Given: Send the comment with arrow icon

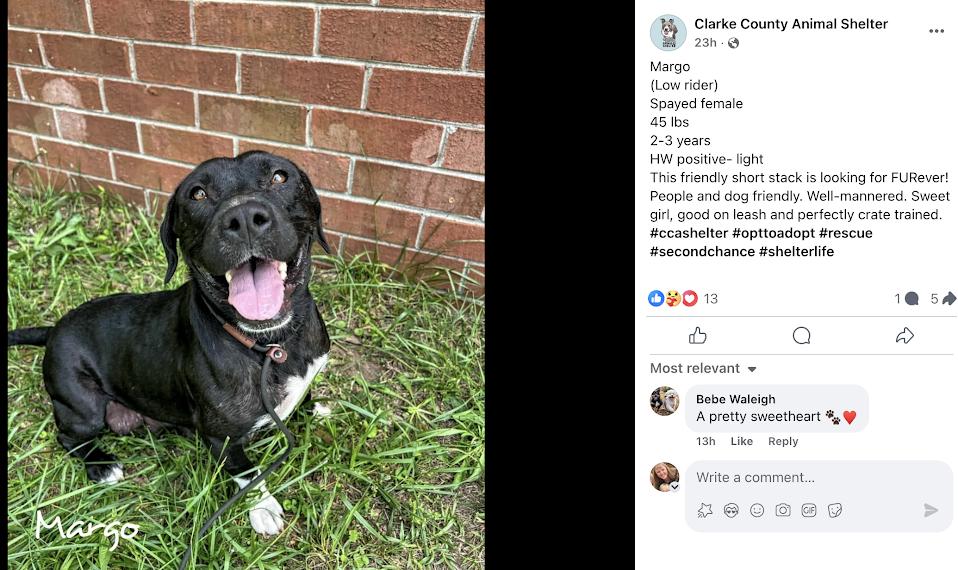Looking at the screenshot, I should 931,510.
